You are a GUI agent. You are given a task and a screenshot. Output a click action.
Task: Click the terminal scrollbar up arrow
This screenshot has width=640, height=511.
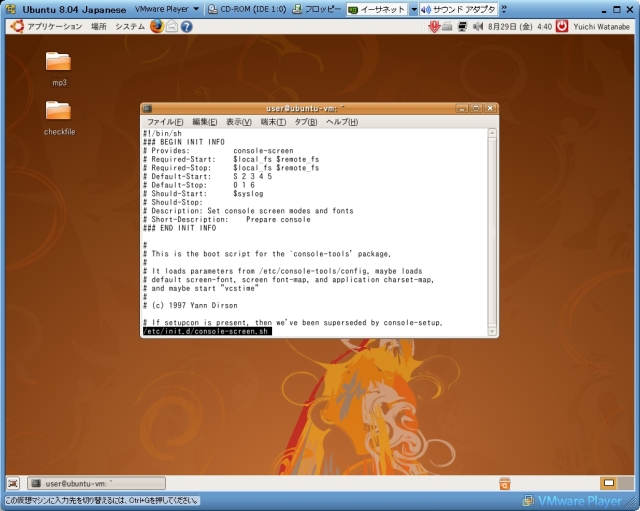[x=492, y=133]
